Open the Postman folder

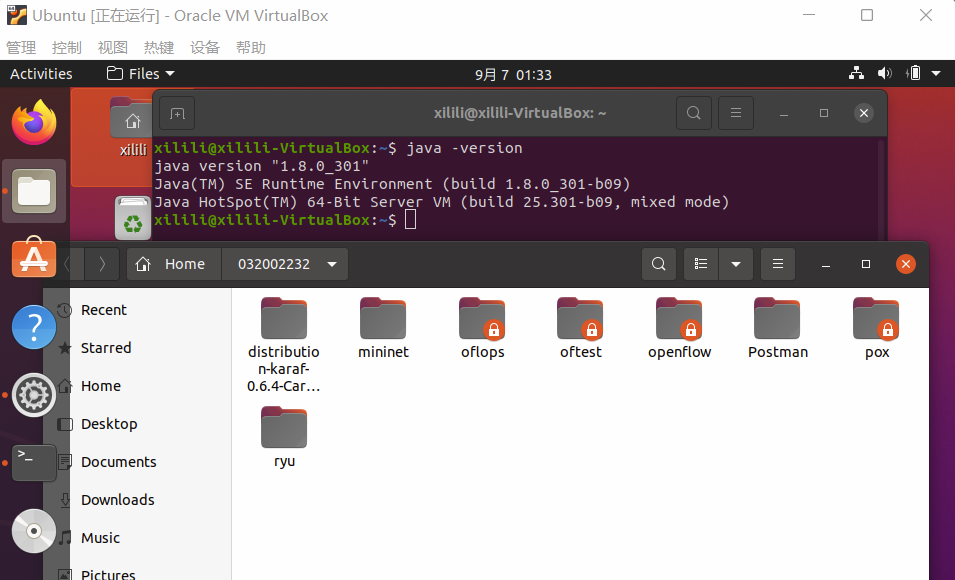click(x=778, y=329)
